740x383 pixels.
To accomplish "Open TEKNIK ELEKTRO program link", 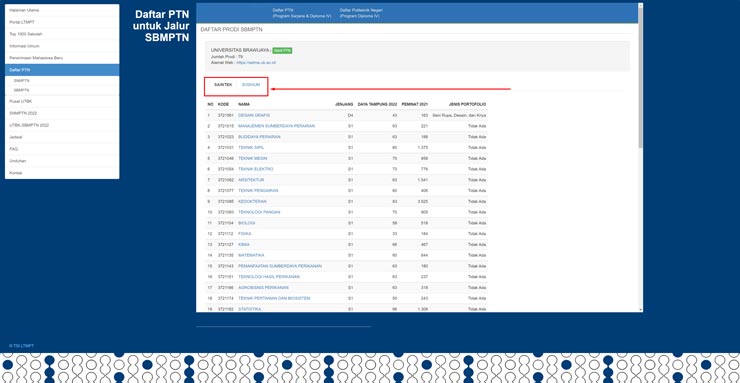I will pyautogui.click(x=256, y=169).
